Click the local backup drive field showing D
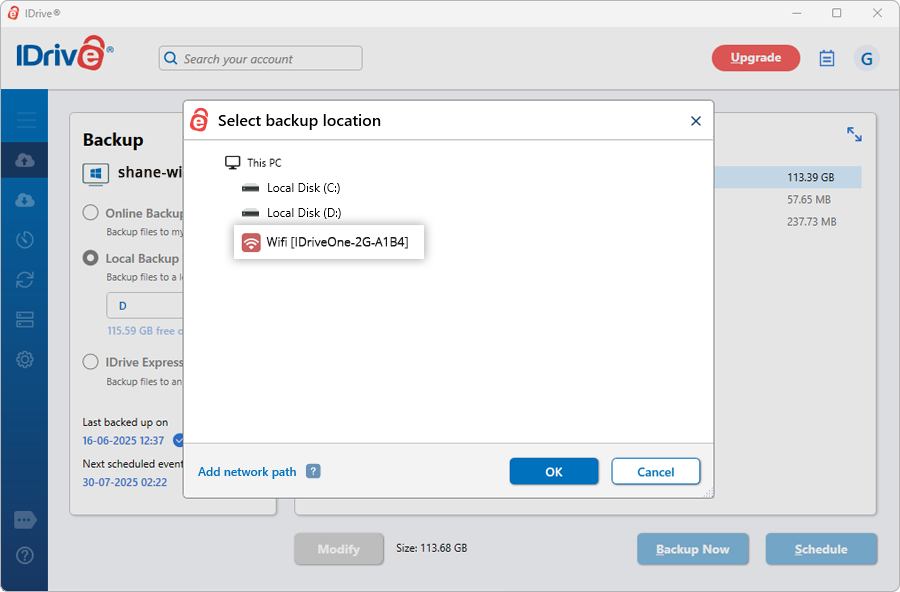 point(145,305)
